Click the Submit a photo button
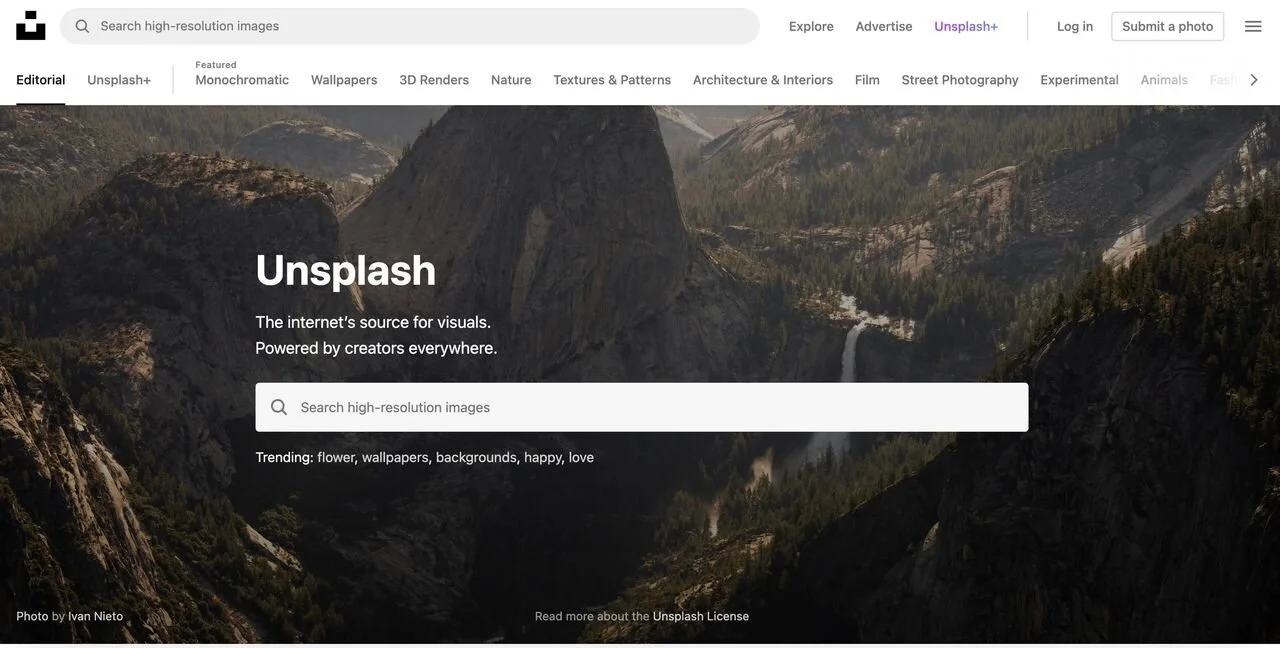 pyautogui.click(x=1168, y=26)
